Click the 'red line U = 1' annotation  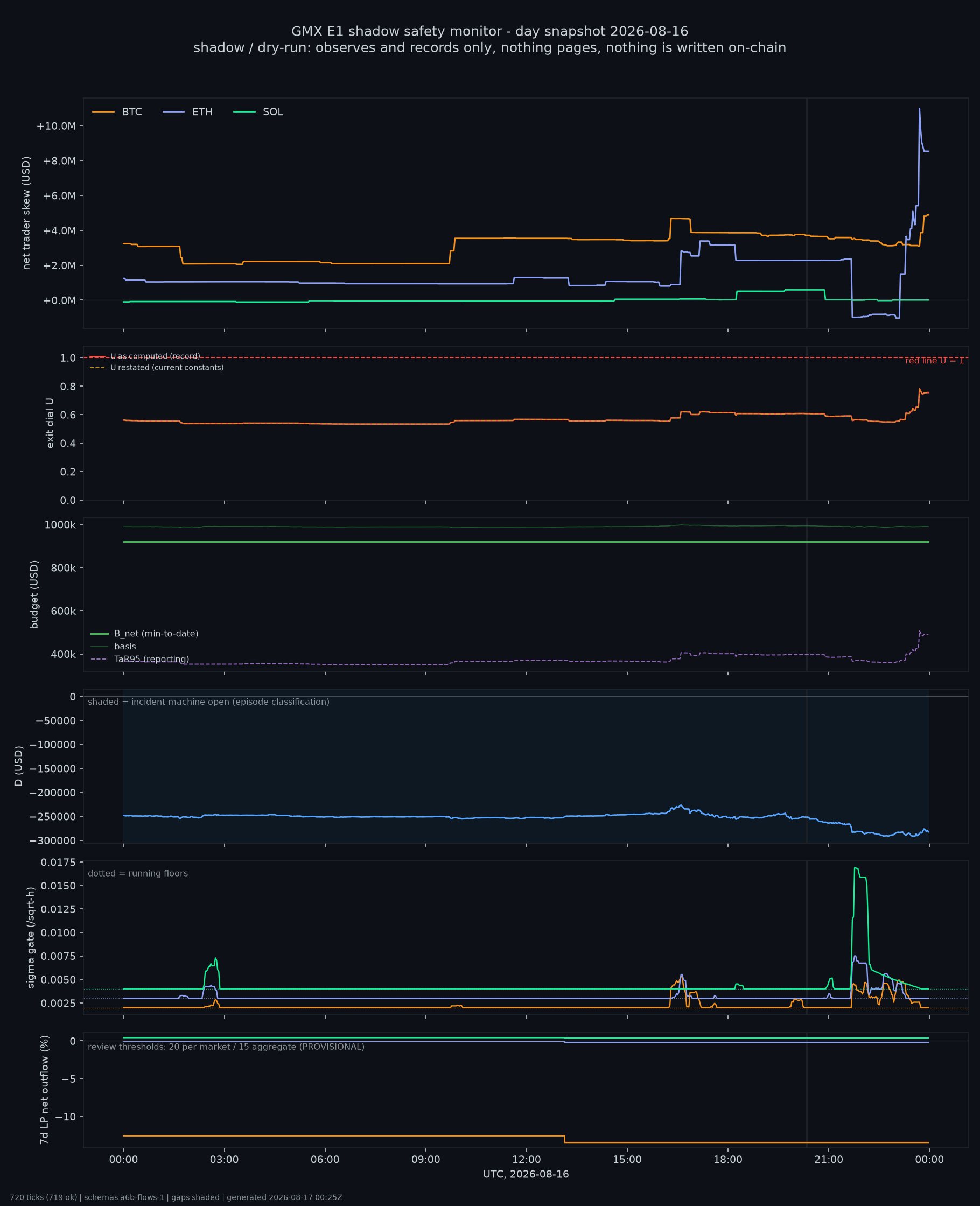[934, 361]
